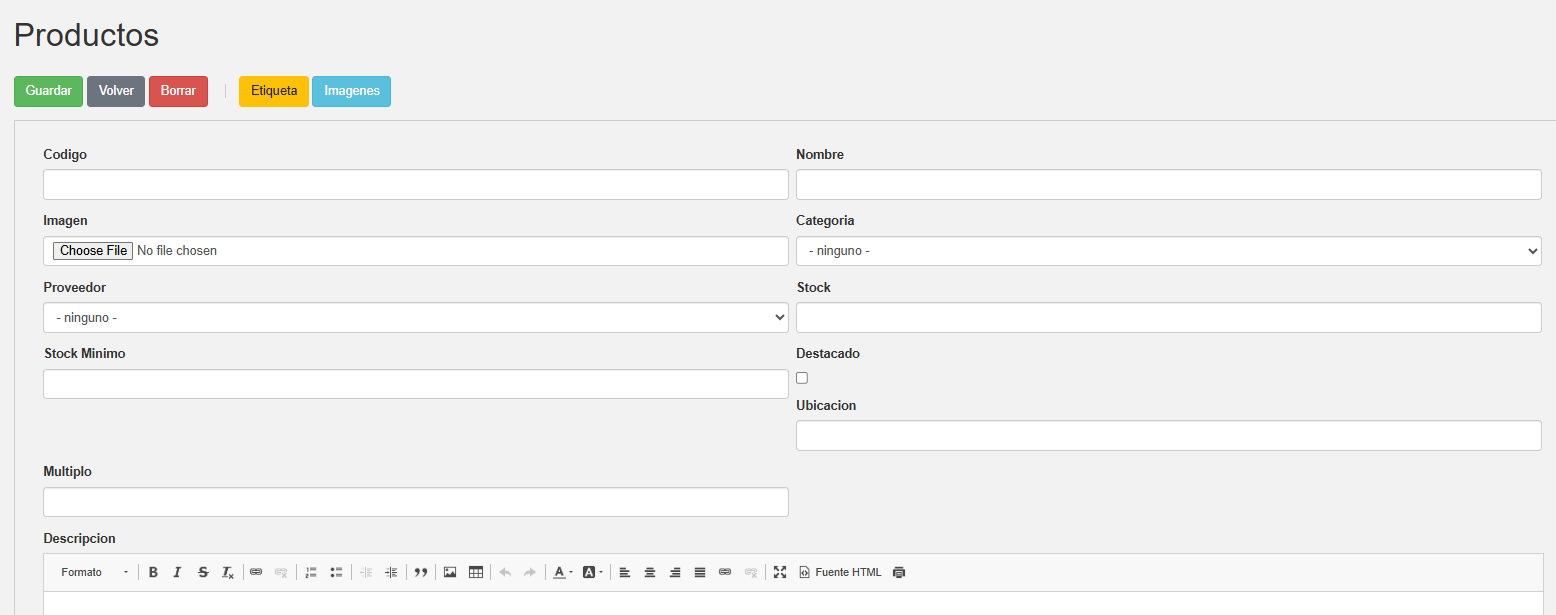Apply italic formatting in the editor
Screen dimensions: 1556x615
[x=177, y=572]
